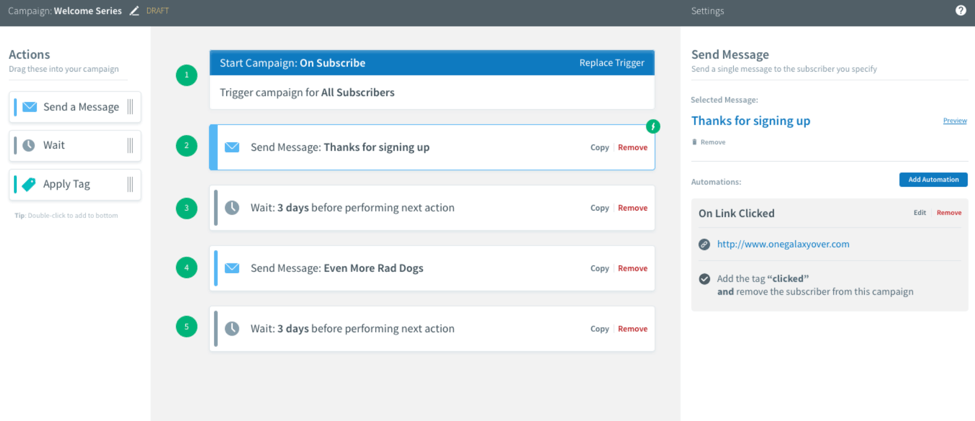Click the envelope icon on Send a Message action

(x=30, y=107)
